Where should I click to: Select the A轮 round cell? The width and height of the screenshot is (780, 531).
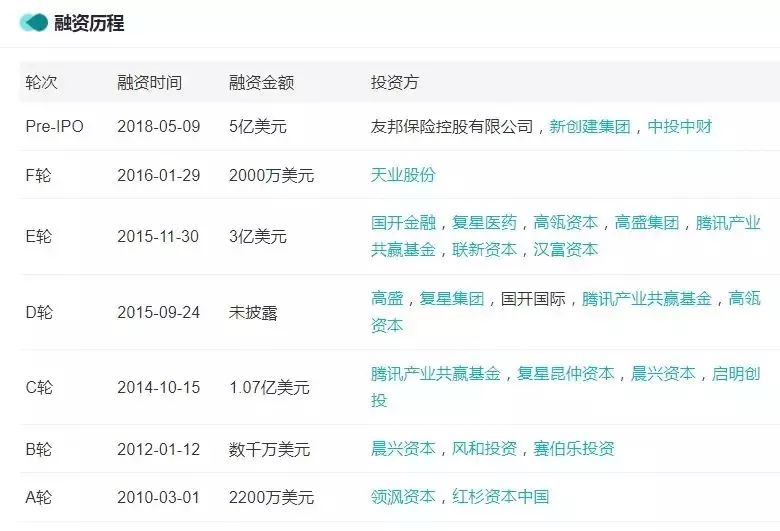coord(38,497)
